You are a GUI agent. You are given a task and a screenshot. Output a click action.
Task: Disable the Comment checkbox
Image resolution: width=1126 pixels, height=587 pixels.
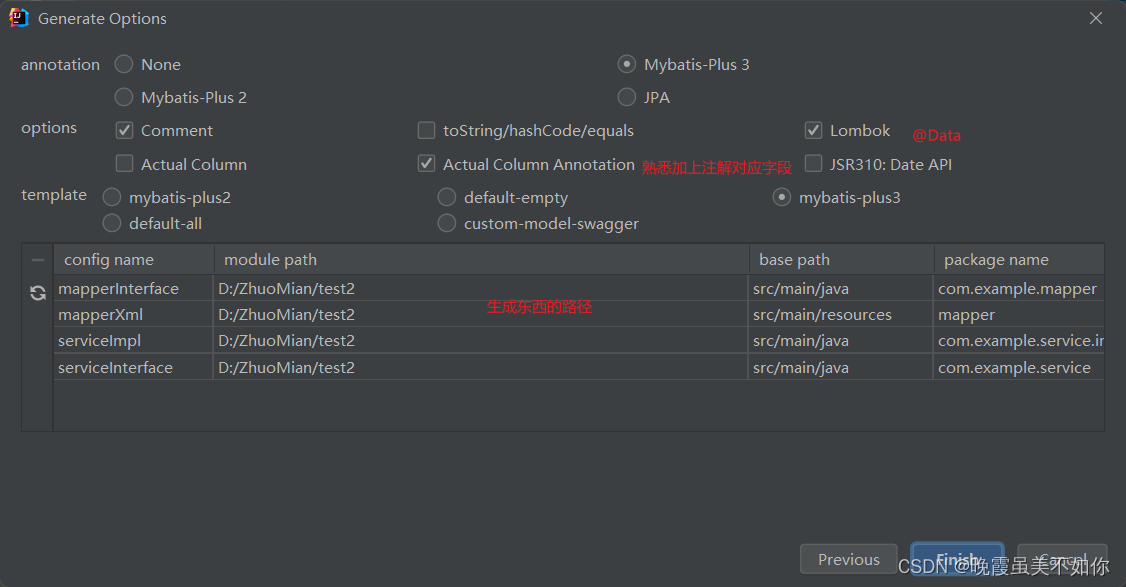125,130
